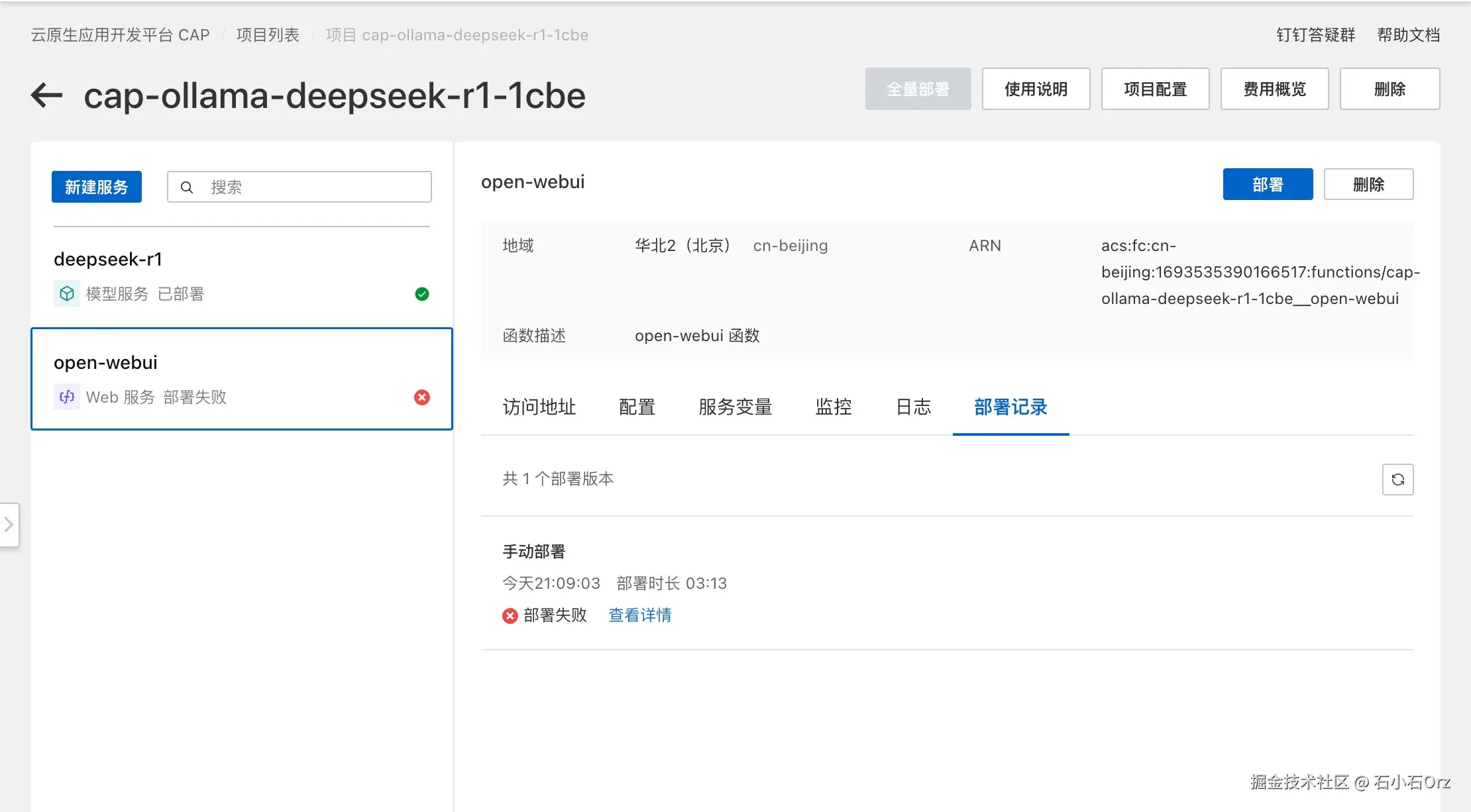1471x812 pixels.
Task: Open the 服务变量 tab
Action: 735,407
